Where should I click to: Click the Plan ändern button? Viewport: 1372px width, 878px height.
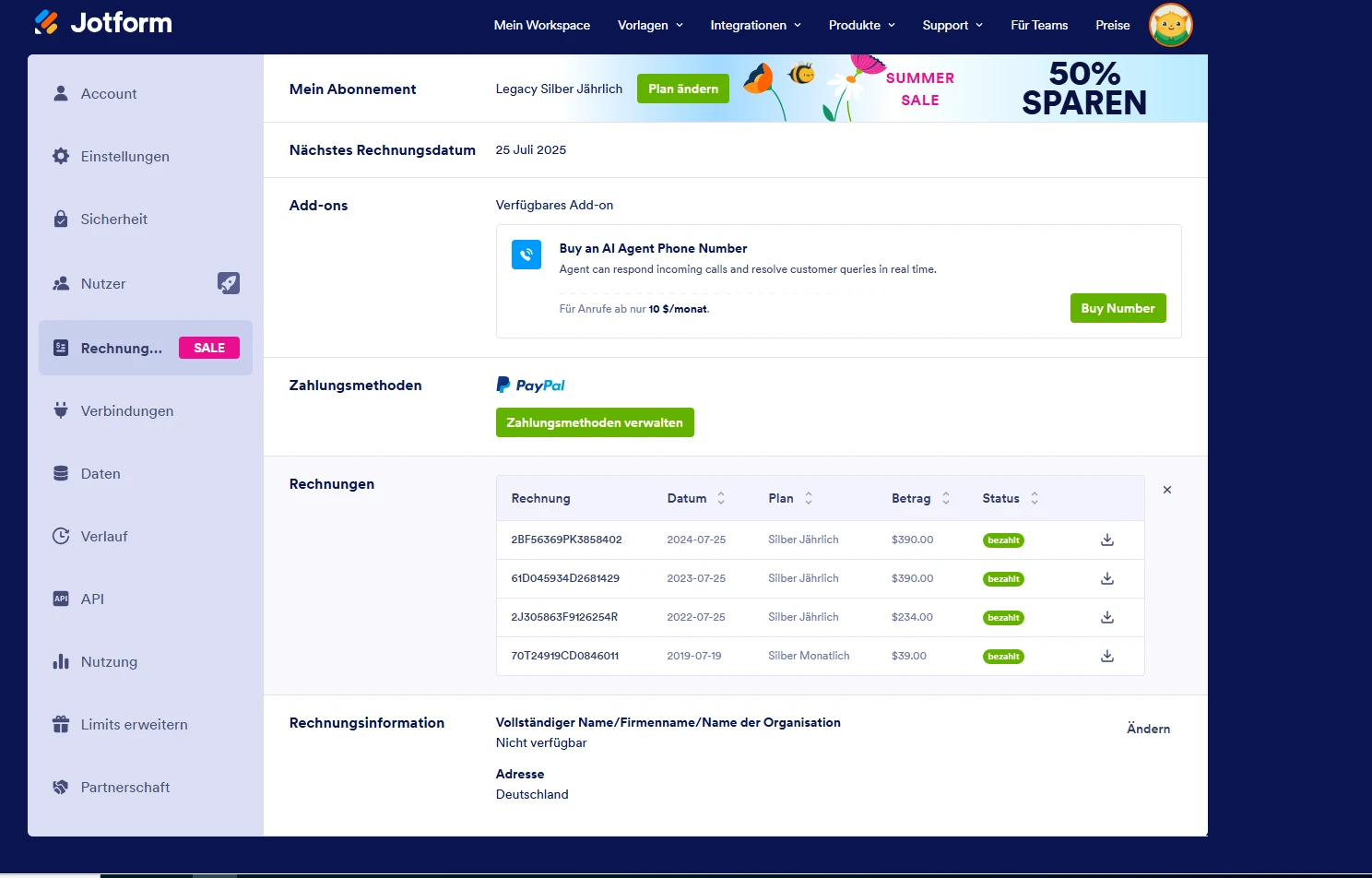pos(682,88)
